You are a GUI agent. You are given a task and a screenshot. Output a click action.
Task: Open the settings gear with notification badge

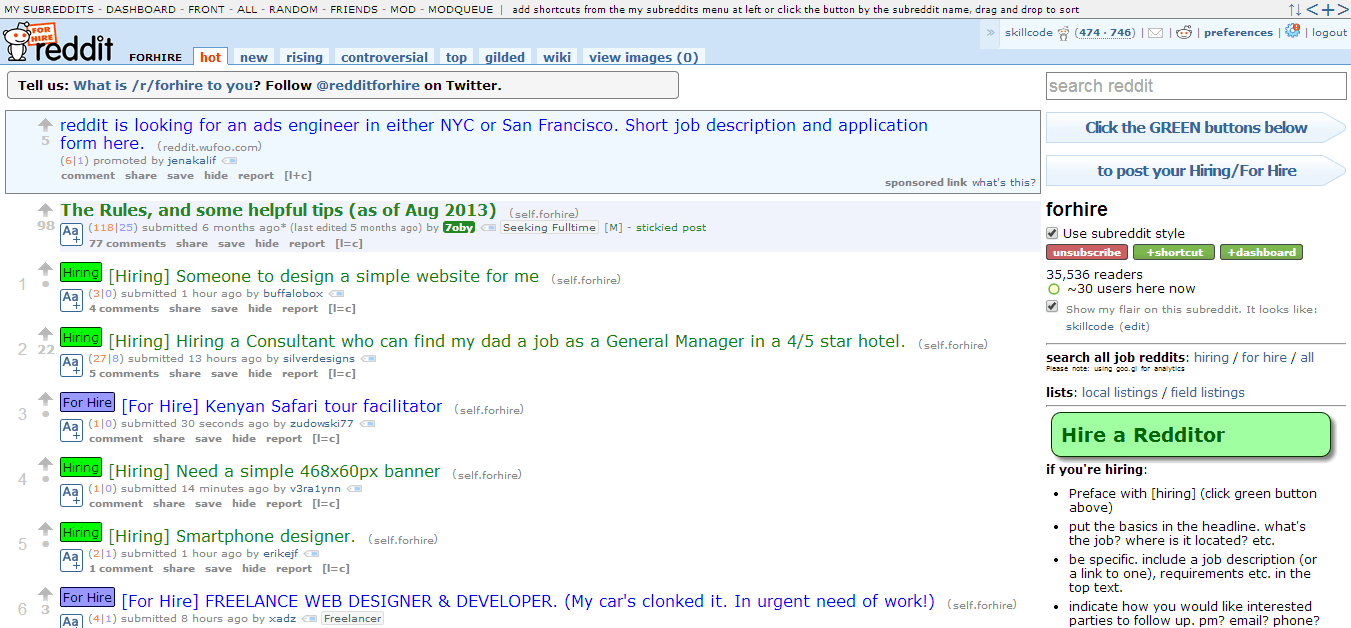[1293, 31]
